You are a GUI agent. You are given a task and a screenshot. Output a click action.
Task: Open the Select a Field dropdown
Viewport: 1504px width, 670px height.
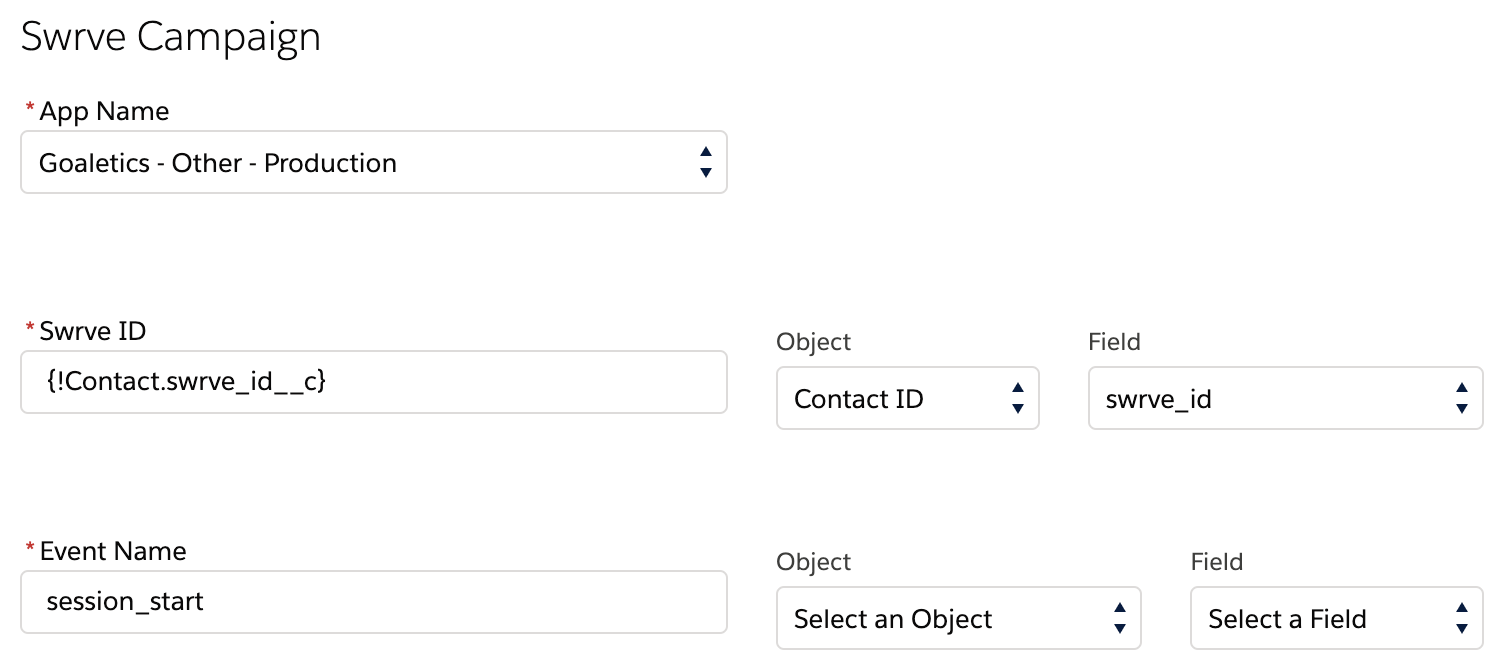point(1337,618)
